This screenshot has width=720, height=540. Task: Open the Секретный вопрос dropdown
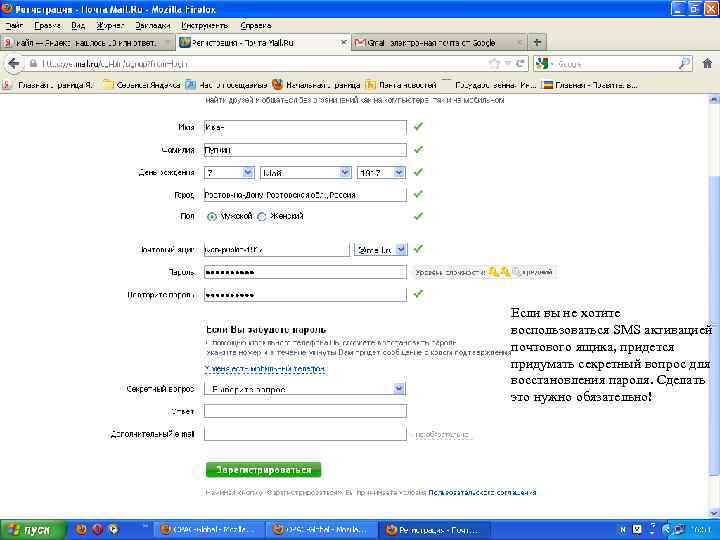[305, 389]
